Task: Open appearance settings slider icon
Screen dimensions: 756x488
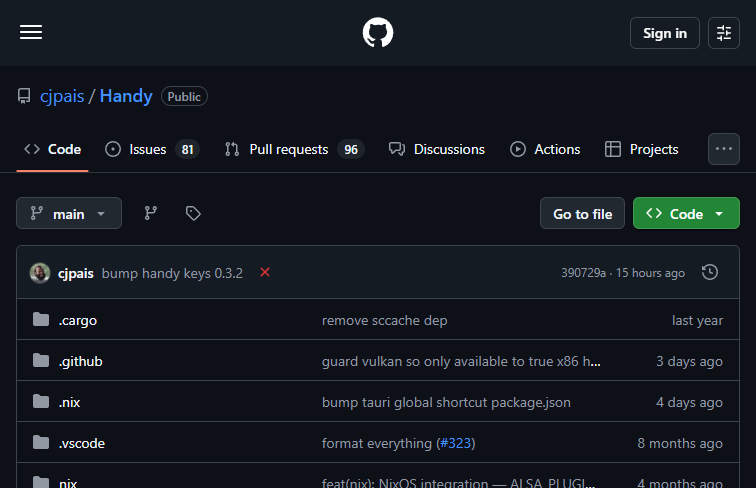Action: 724,33
